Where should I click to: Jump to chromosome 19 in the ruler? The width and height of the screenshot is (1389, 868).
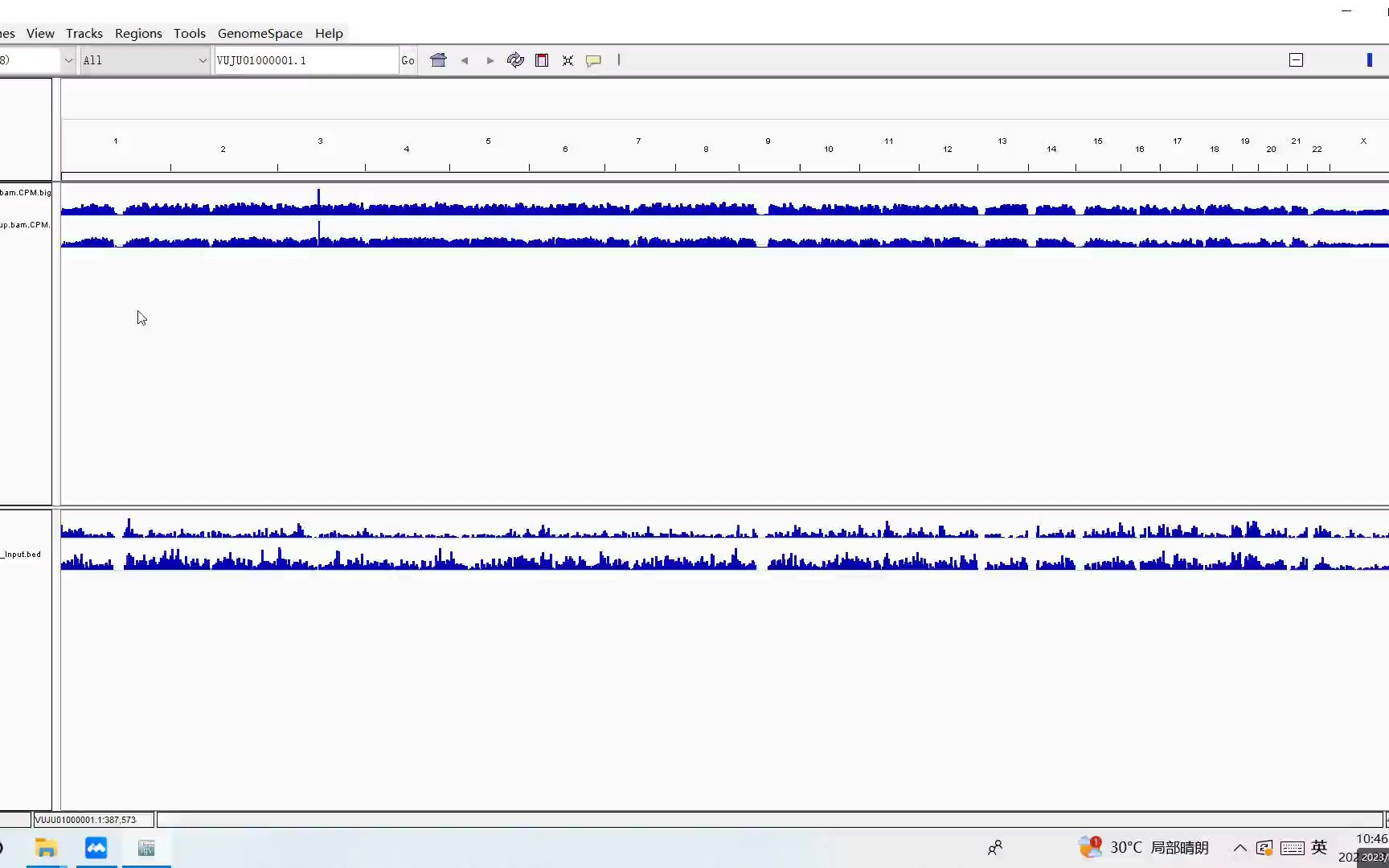click(x=1245, y=141)
